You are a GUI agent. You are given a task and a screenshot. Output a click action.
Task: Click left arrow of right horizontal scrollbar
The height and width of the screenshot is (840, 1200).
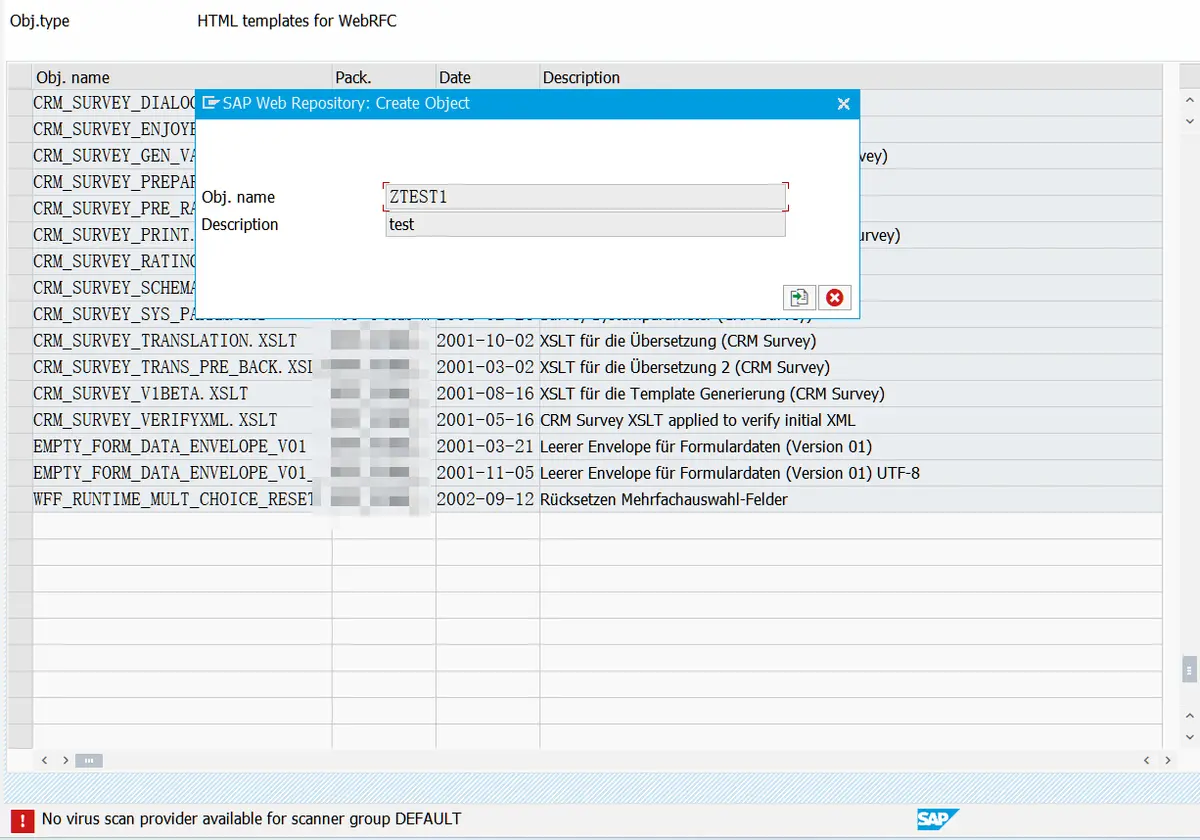click(1146, 761)
